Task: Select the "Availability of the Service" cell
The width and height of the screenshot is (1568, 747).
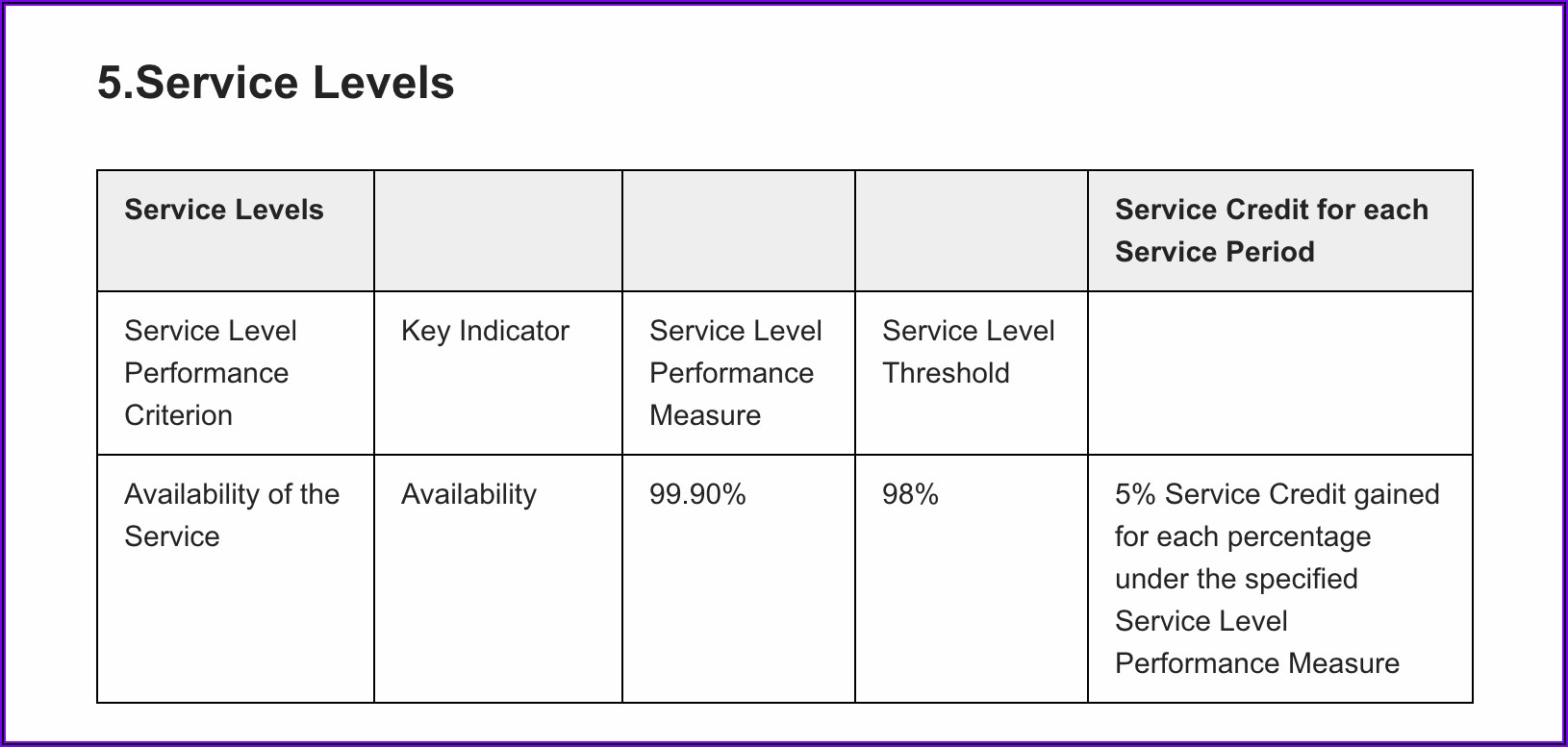Action: (231, 515)
